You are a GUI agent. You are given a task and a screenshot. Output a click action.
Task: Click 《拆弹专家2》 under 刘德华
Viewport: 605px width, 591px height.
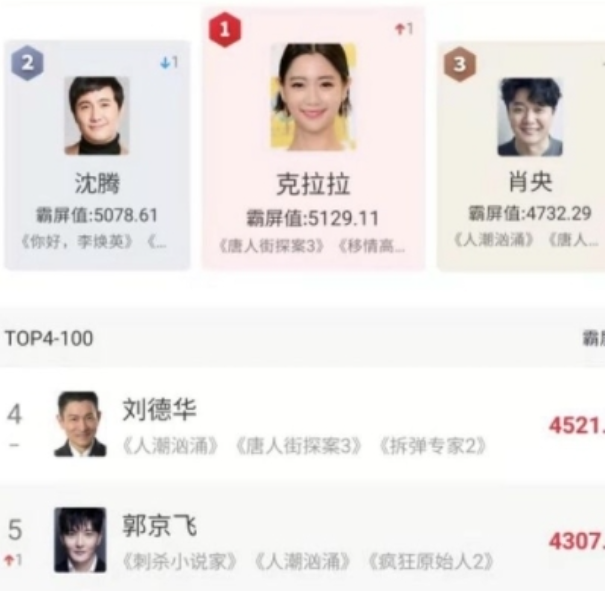432,446
